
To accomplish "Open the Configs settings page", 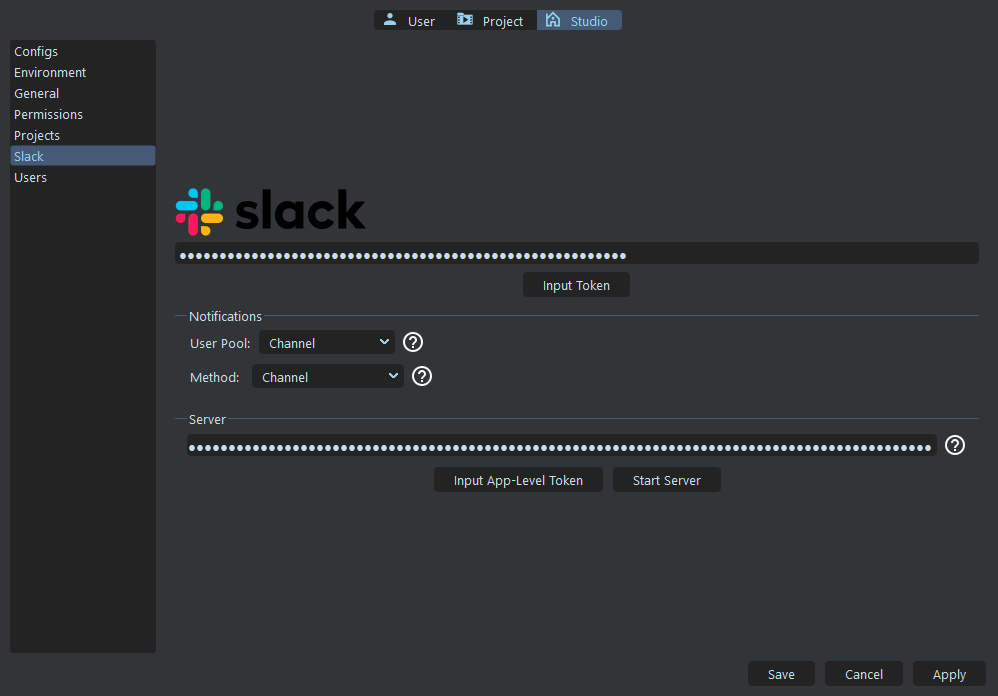I will pyautogui.click(x=83, y=52).
